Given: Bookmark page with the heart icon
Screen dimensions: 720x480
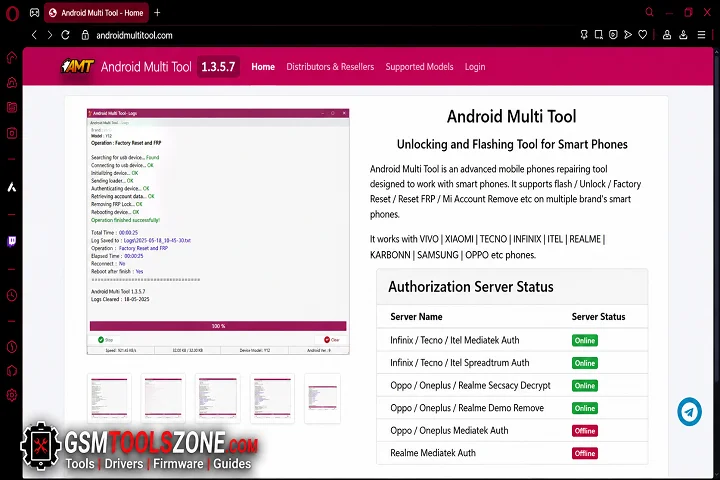Looking at the screenshot, I should (642, 35).
